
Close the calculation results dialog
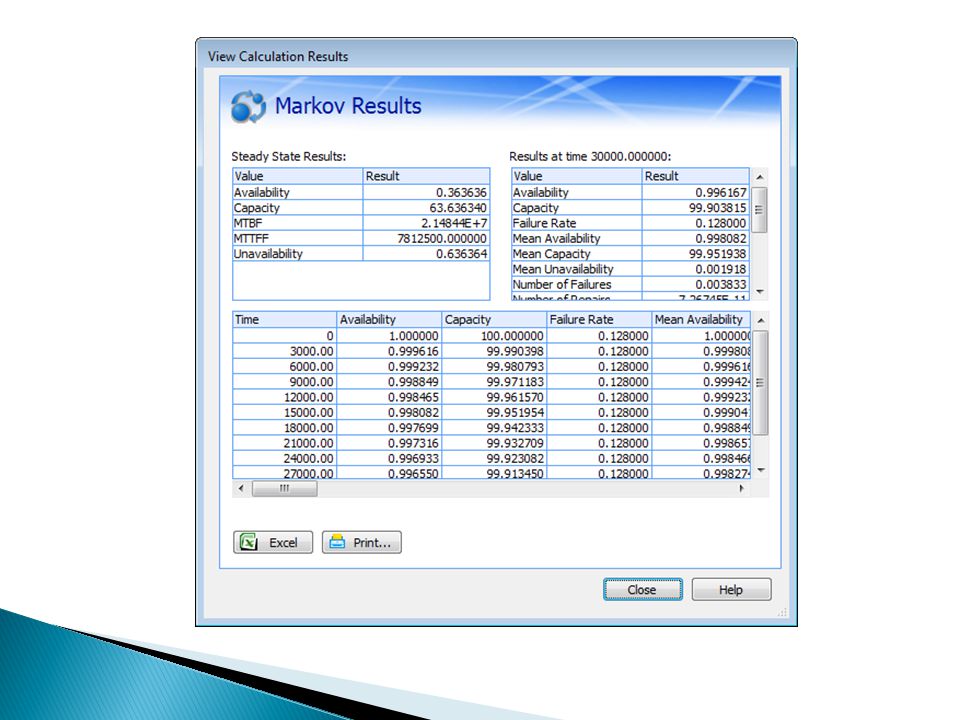click(x=642, y=590)
